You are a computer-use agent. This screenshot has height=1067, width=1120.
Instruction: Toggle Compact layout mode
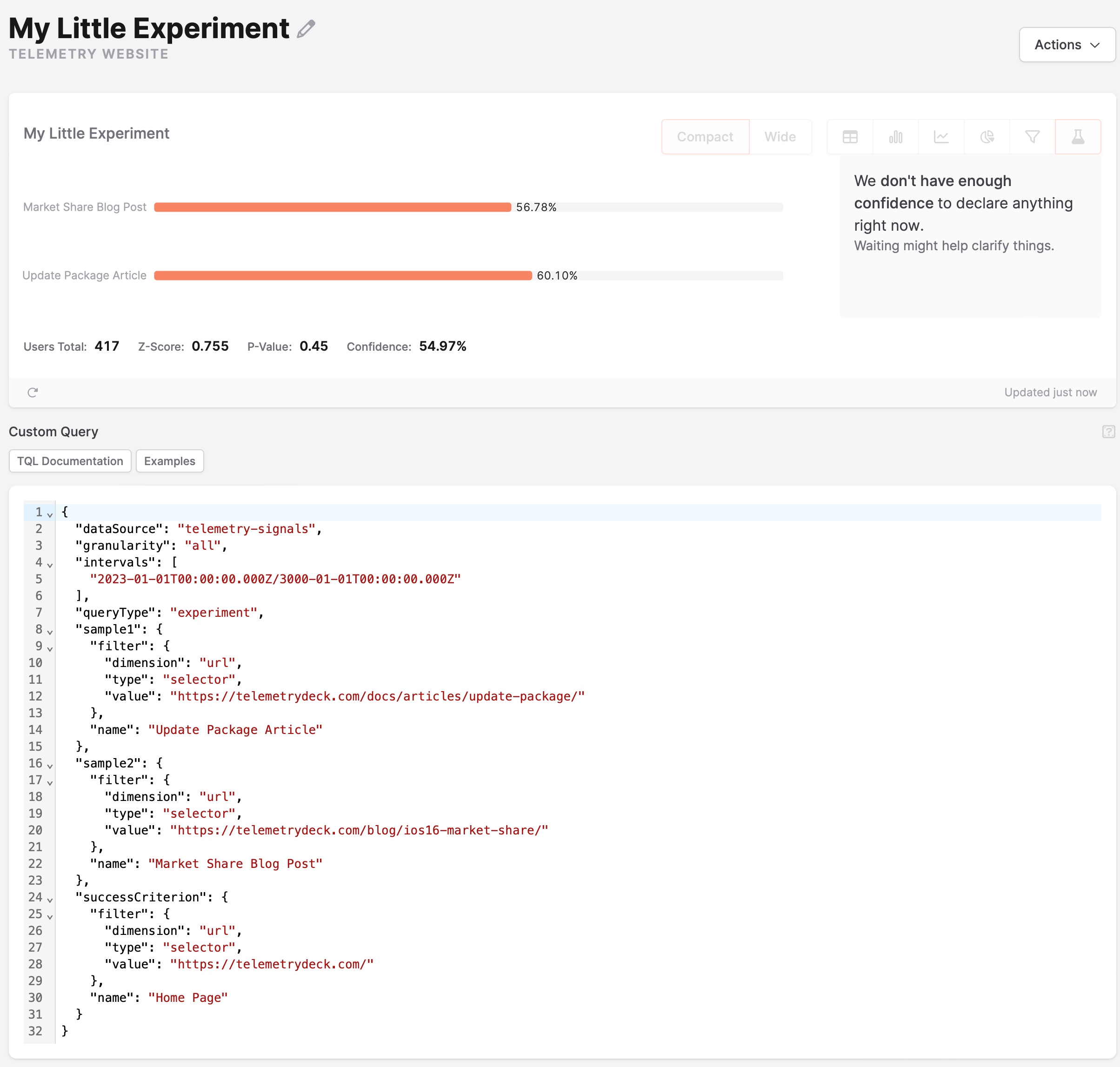pyautogui.click(x=705, y=136)
